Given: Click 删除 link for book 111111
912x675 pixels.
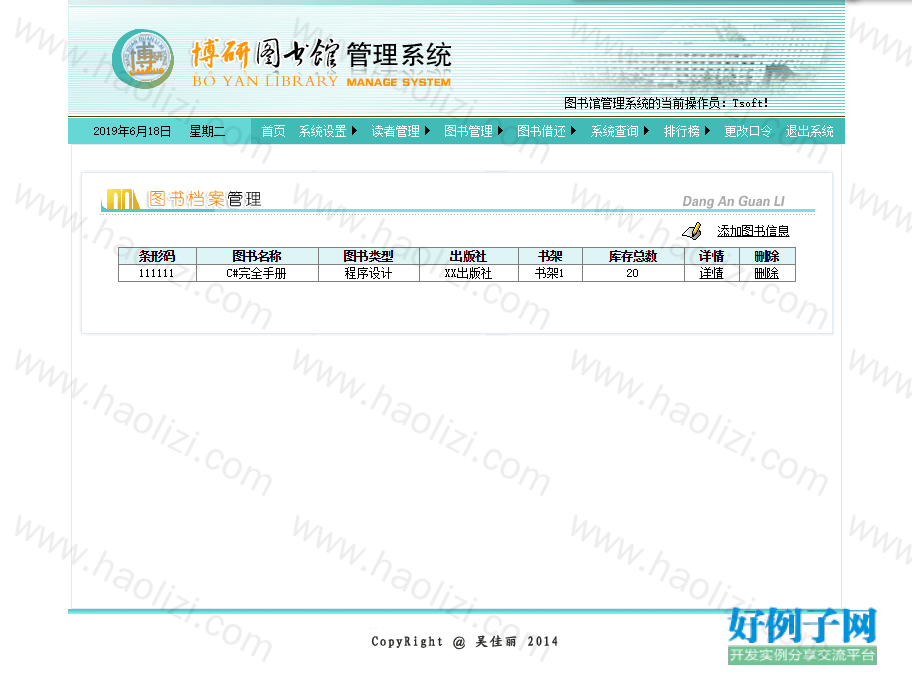Looking at the screenshot, I should coord(767,273).
